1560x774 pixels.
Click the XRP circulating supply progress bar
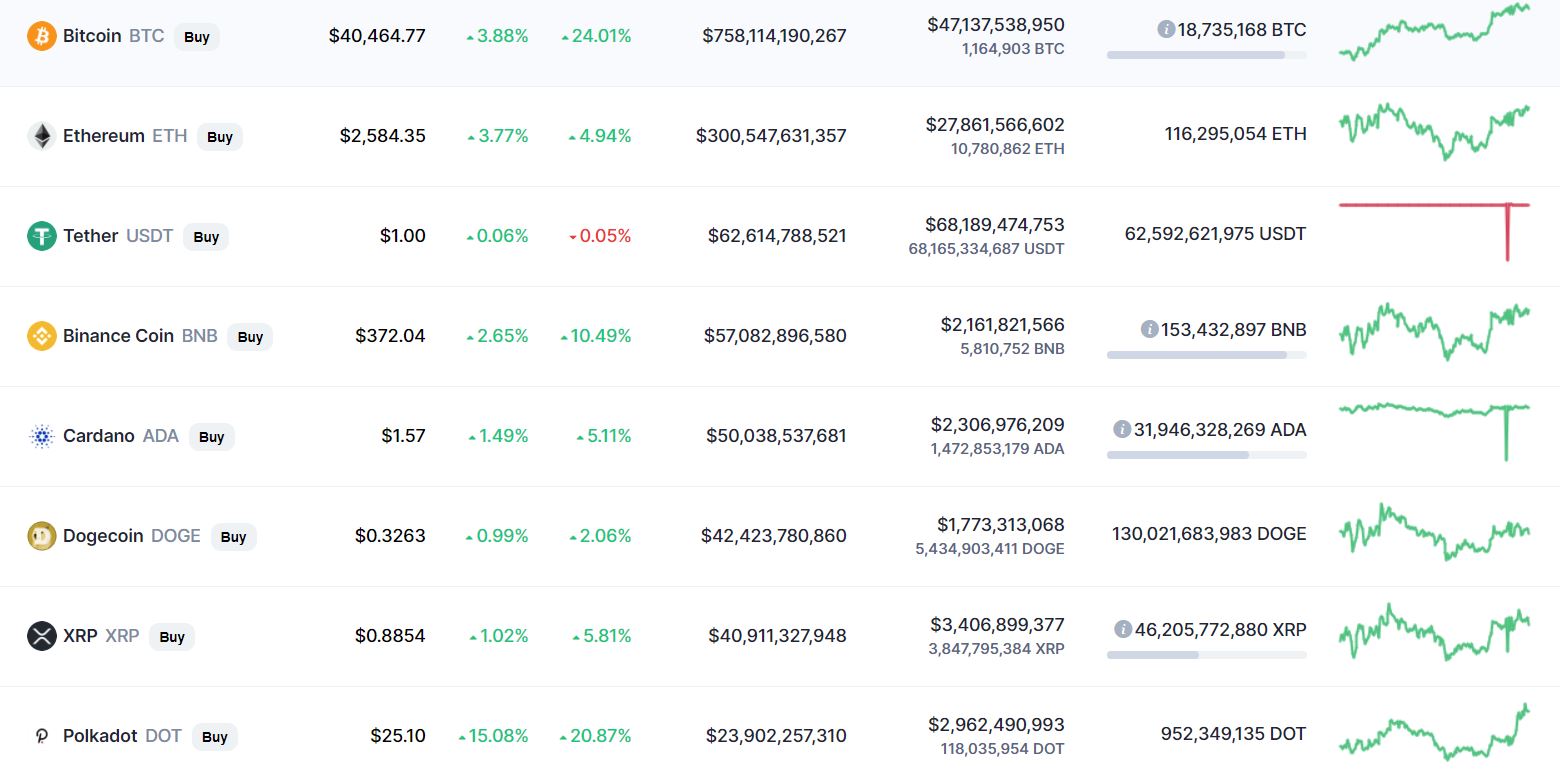tap(1206, 655)
